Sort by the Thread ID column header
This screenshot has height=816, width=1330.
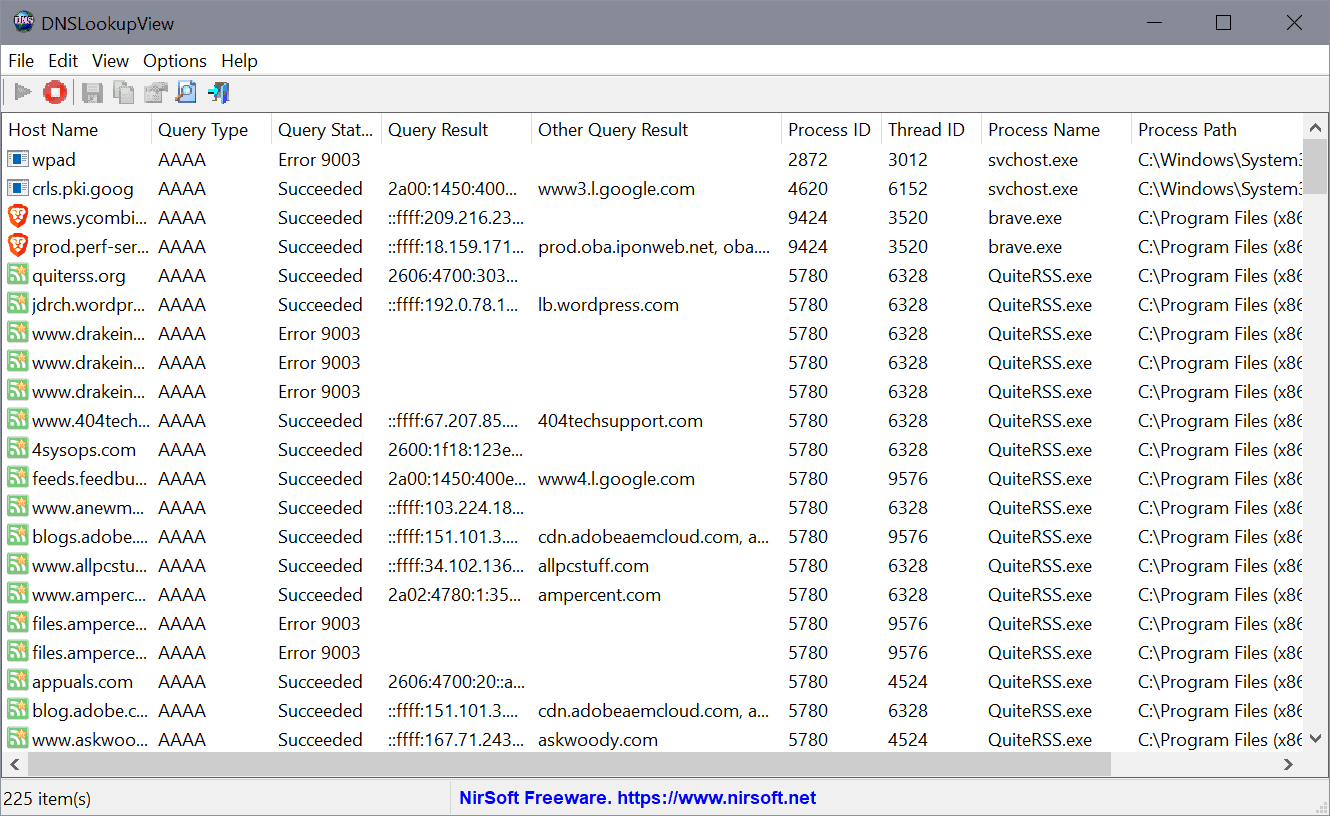(x=931, y=130)
